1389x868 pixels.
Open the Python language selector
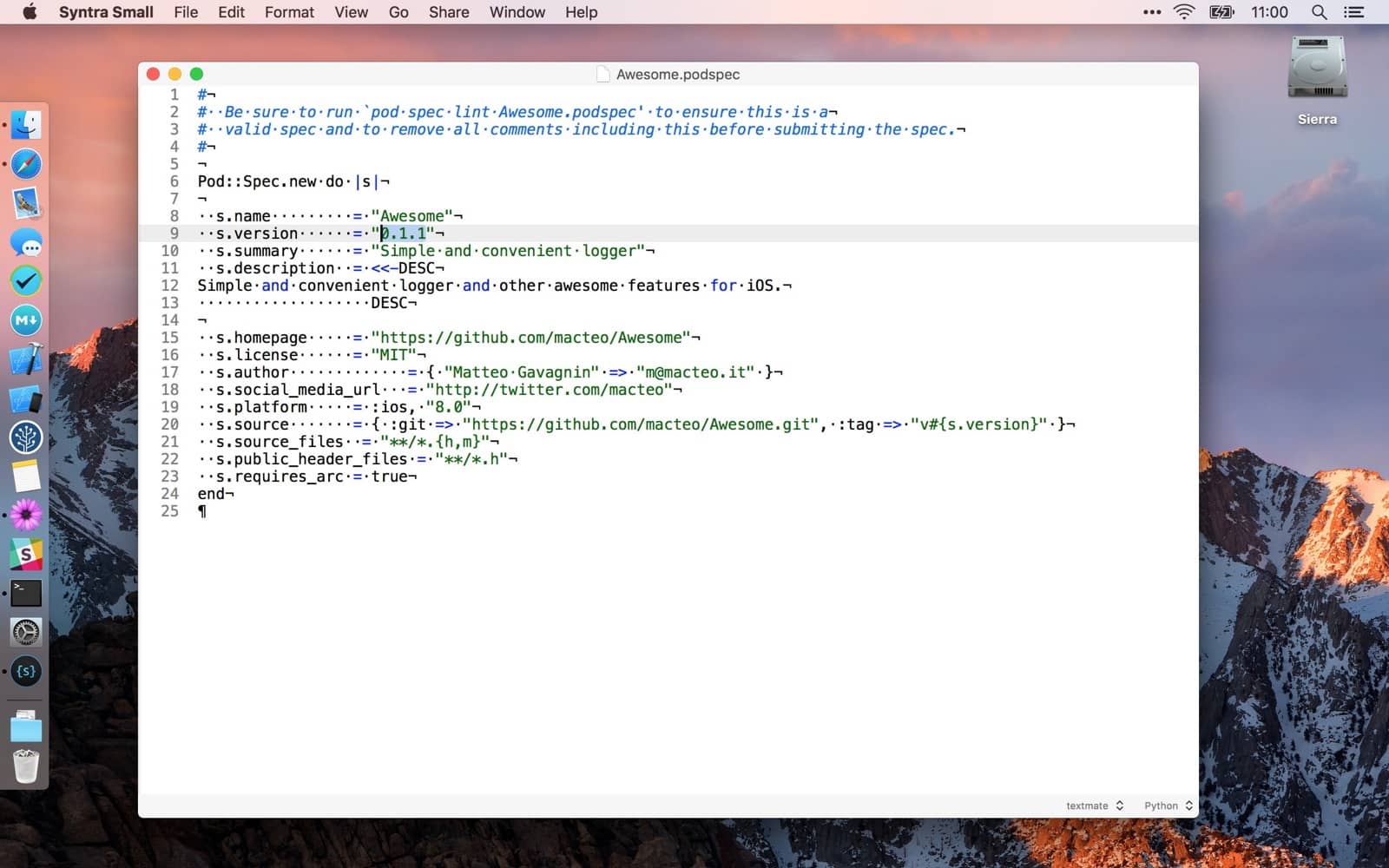coord(1168,806)
